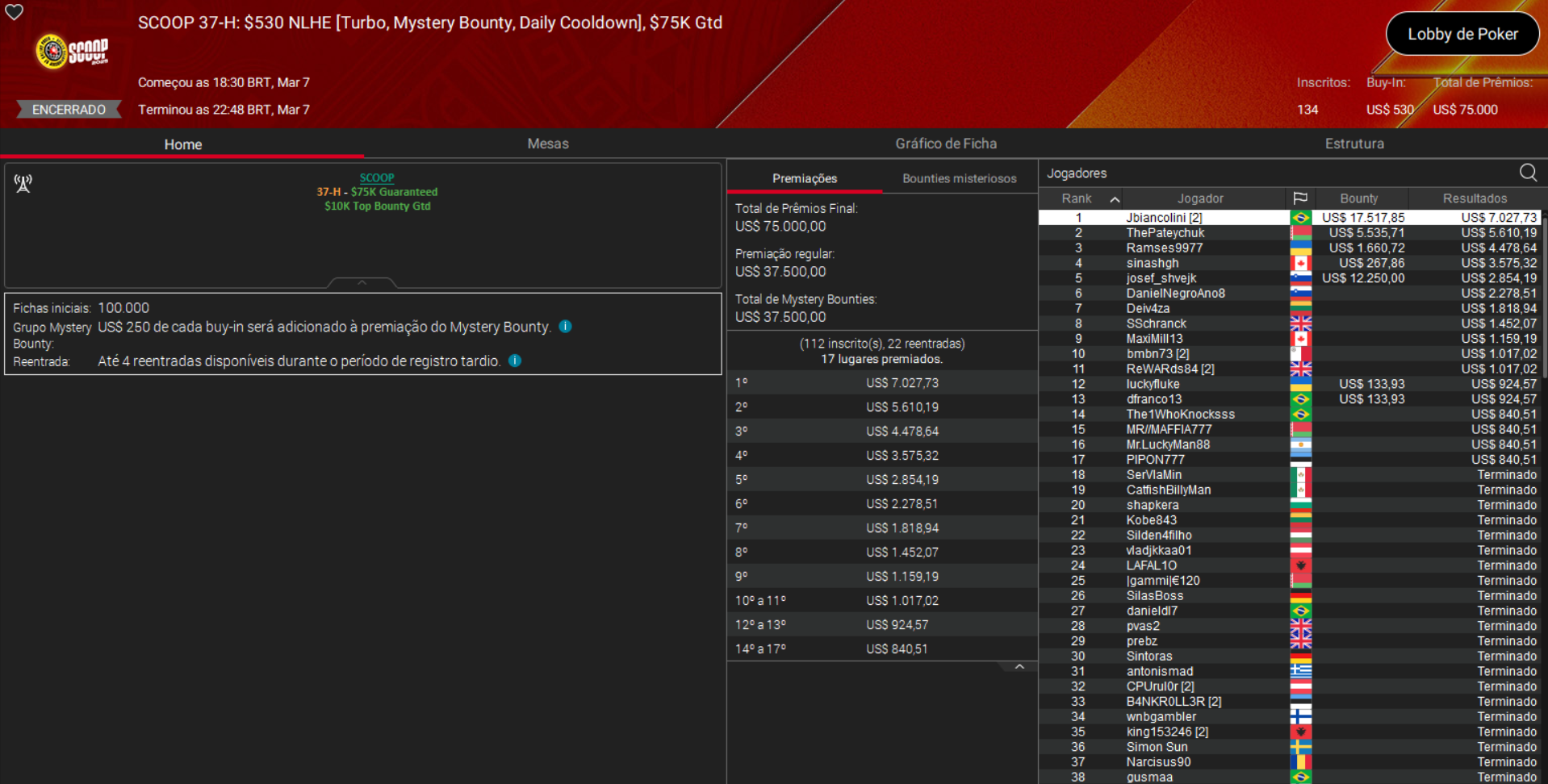Select the Premiações tab
Screen dimensions: 1548x784
click(x=804, y=178)
